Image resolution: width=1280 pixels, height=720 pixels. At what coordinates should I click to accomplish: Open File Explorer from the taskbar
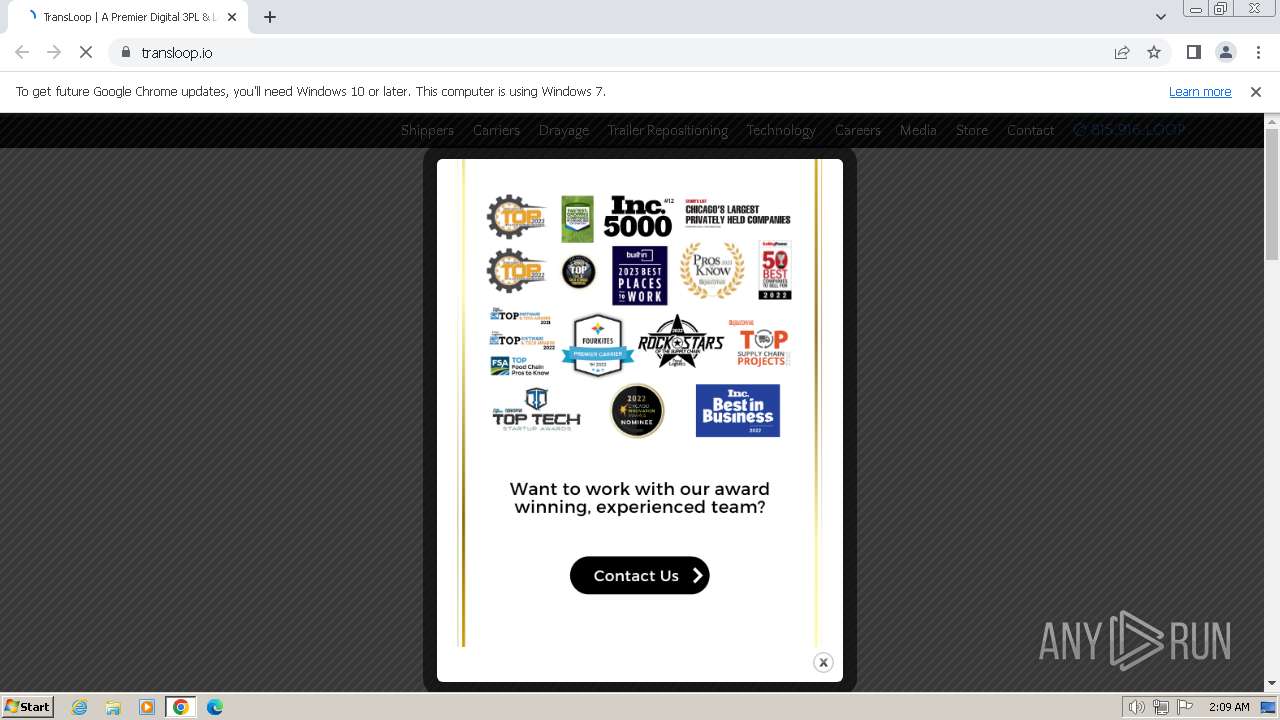[x=113, y=707]
